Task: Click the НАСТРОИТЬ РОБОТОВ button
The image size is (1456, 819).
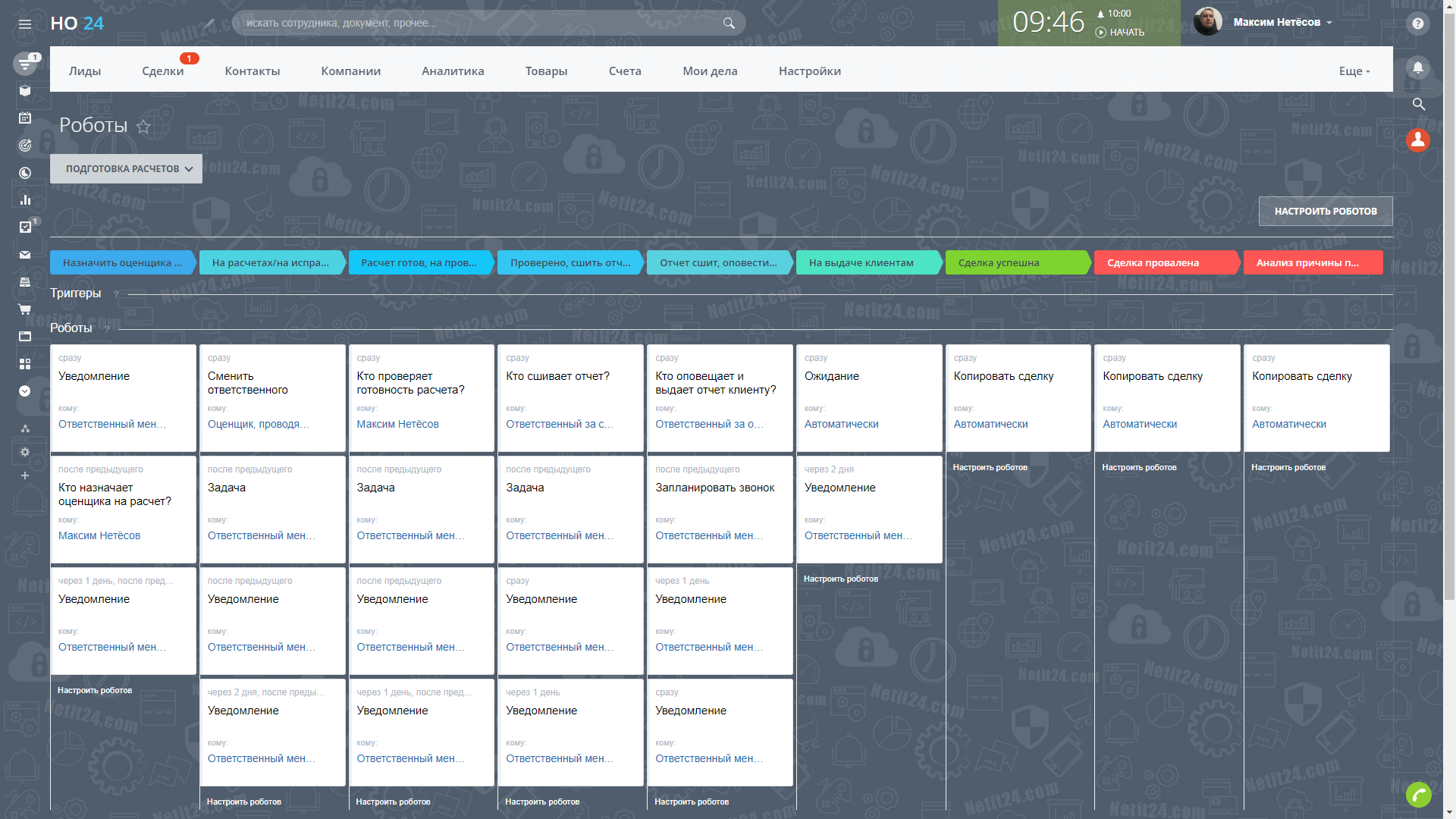Action: pos(1325,212)
